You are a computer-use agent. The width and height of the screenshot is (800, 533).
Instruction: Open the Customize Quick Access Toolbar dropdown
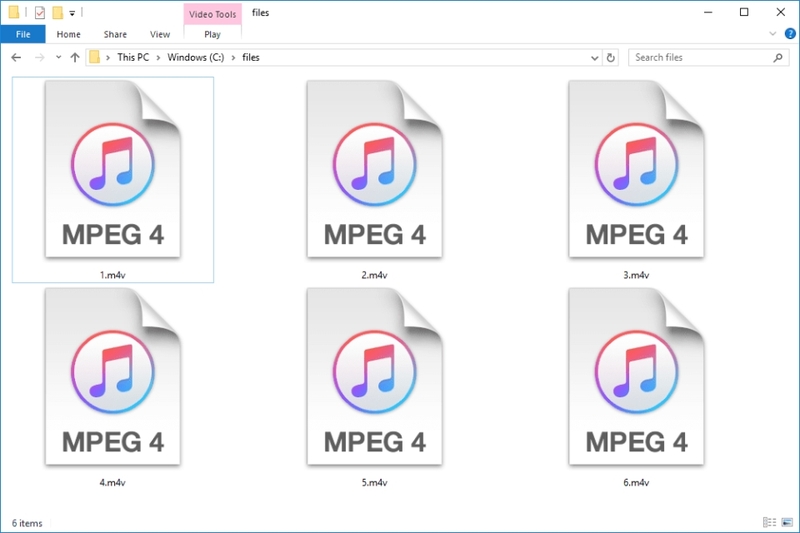point(73,13)
